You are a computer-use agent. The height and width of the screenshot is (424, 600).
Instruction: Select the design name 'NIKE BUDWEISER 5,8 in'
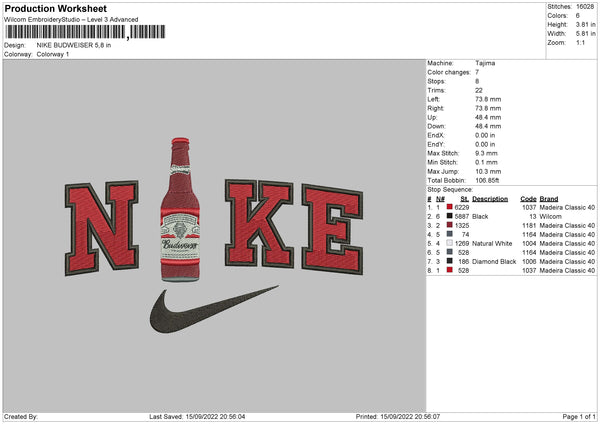tap(74, 45)
